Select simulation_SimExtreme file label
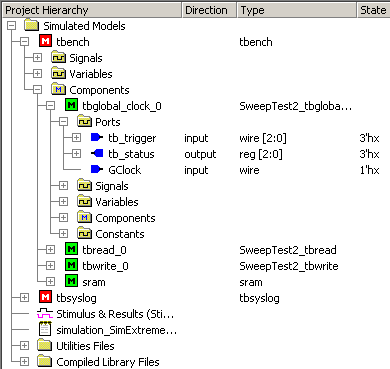The image size is (390, 369). (116, 330)
